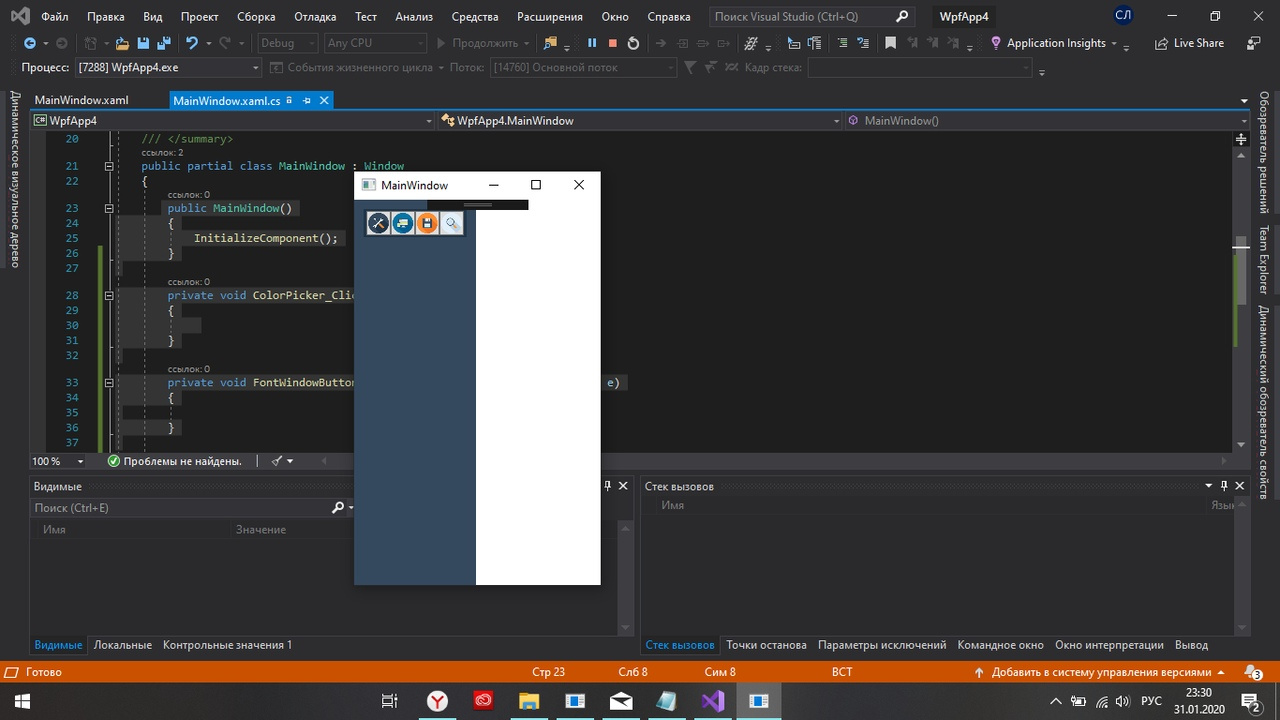Image resolution: width=1280 pixels, height=720 pixels.
Task: Collapse the FontWindowButton method at line 33
Action: coord(109,383)
